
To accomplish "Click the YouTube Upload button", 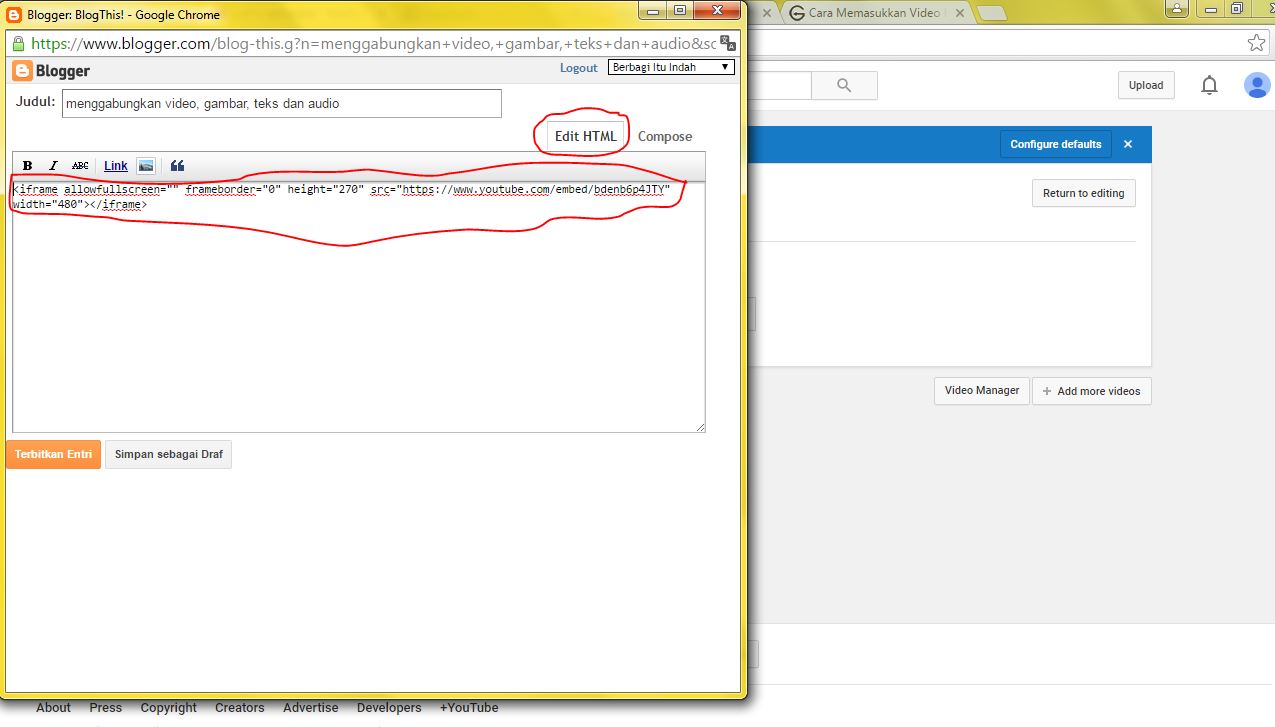I will coord(1146,85).
